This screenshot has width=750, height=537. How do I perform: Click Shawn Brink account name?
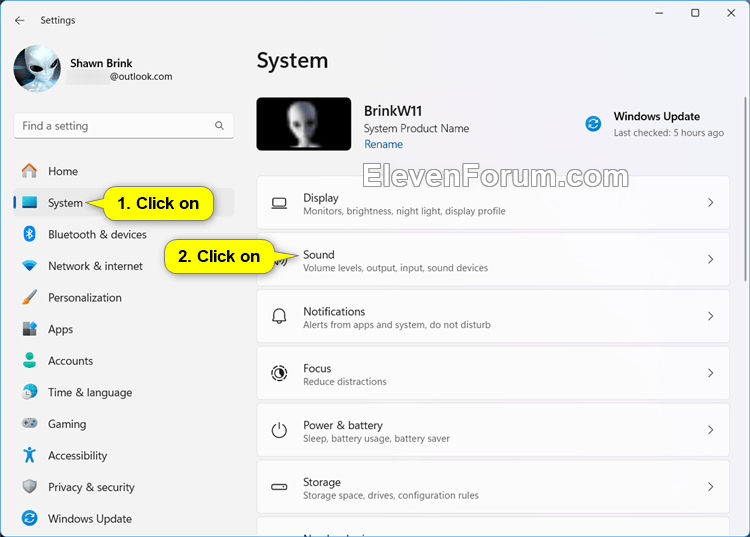pos(101,63)
